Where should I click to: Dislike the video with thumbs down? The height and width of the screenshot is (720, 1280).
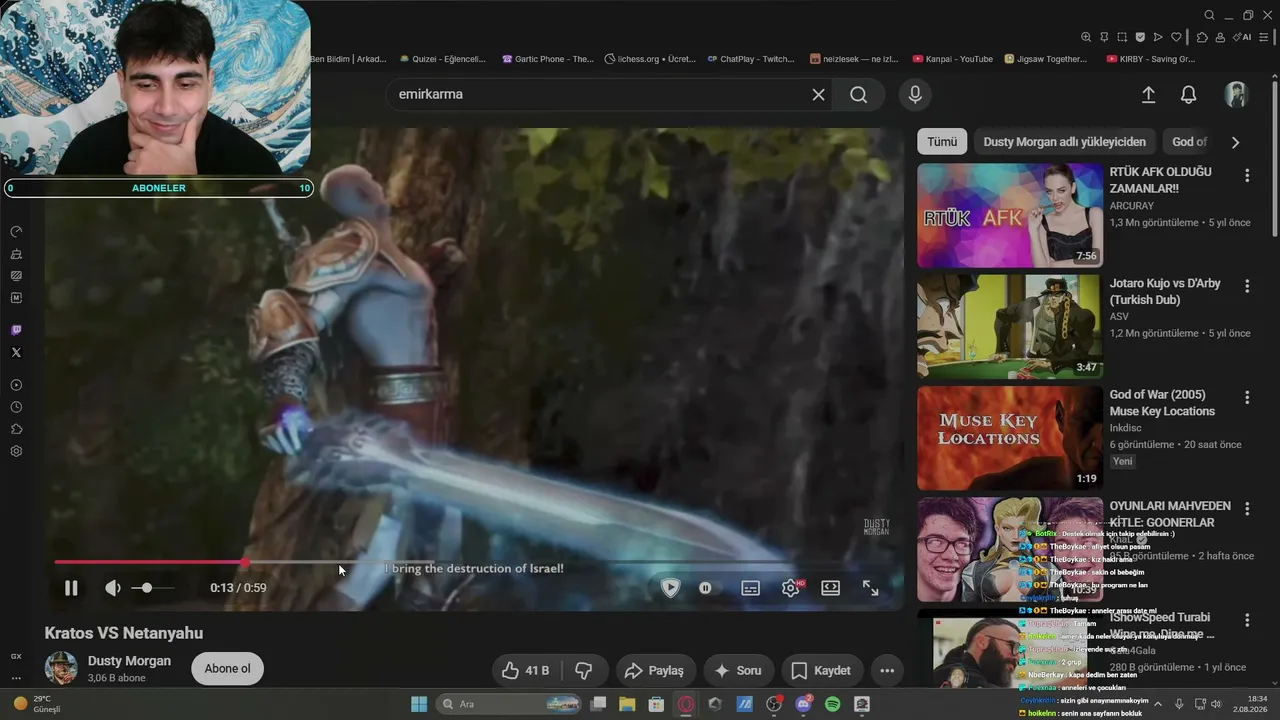click(584, 670)
